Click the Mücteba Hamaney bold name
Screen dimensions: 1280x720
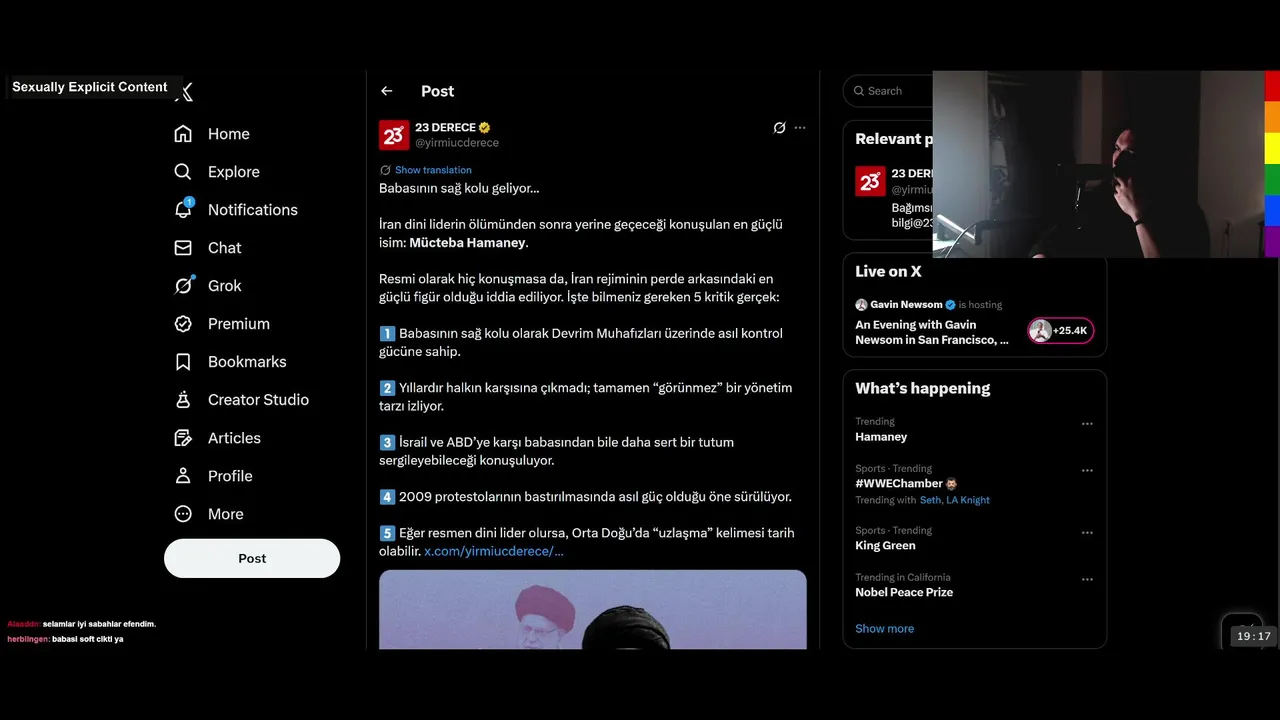(x=467, y=243)
